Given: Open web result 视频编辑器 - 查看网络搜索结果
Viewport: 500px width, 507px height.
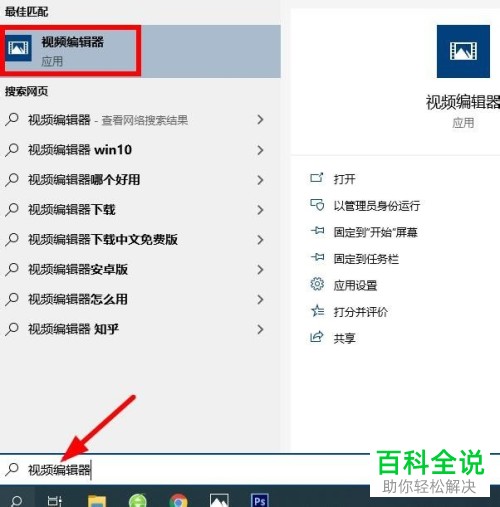Looking at the screenshot, I should [140, 120].
